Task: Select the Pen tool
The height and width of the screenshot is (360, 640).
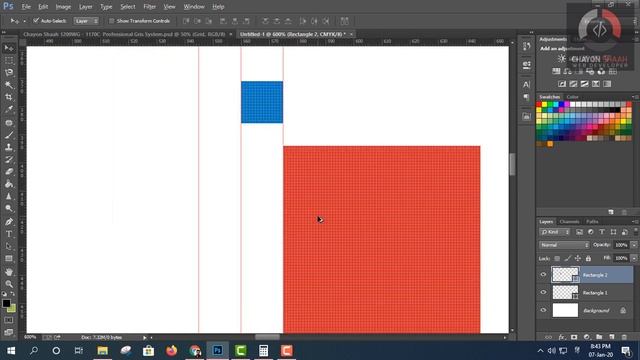Action: [9, 222]
